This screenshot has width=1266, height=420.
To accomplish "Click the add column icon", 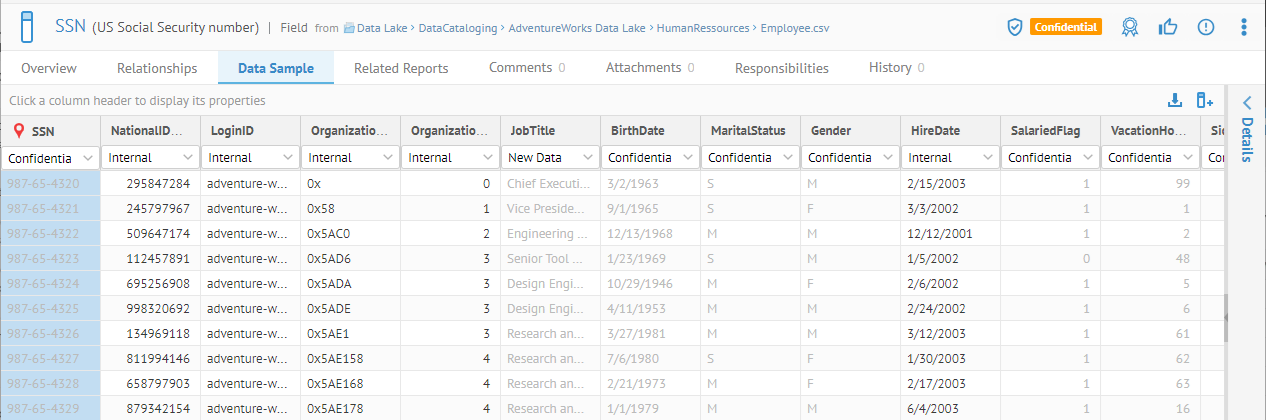I will coord(1205,100).
